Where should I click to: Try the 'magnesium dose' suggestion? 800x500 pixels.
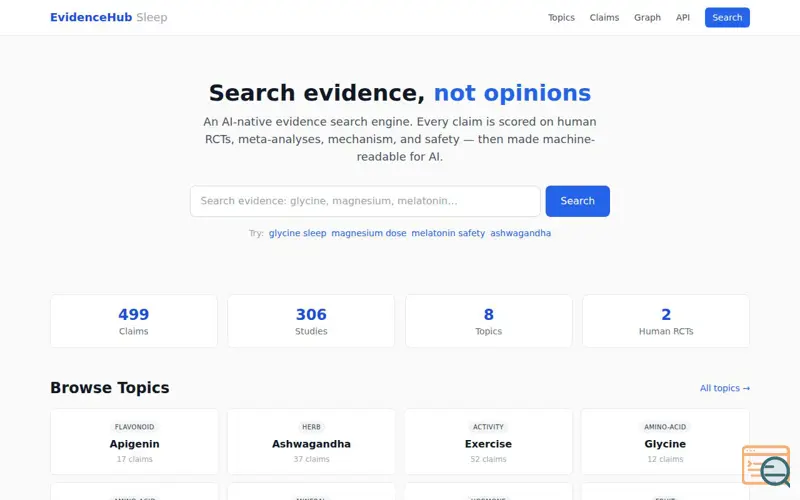pyautogui.click(x=368, y=233)
